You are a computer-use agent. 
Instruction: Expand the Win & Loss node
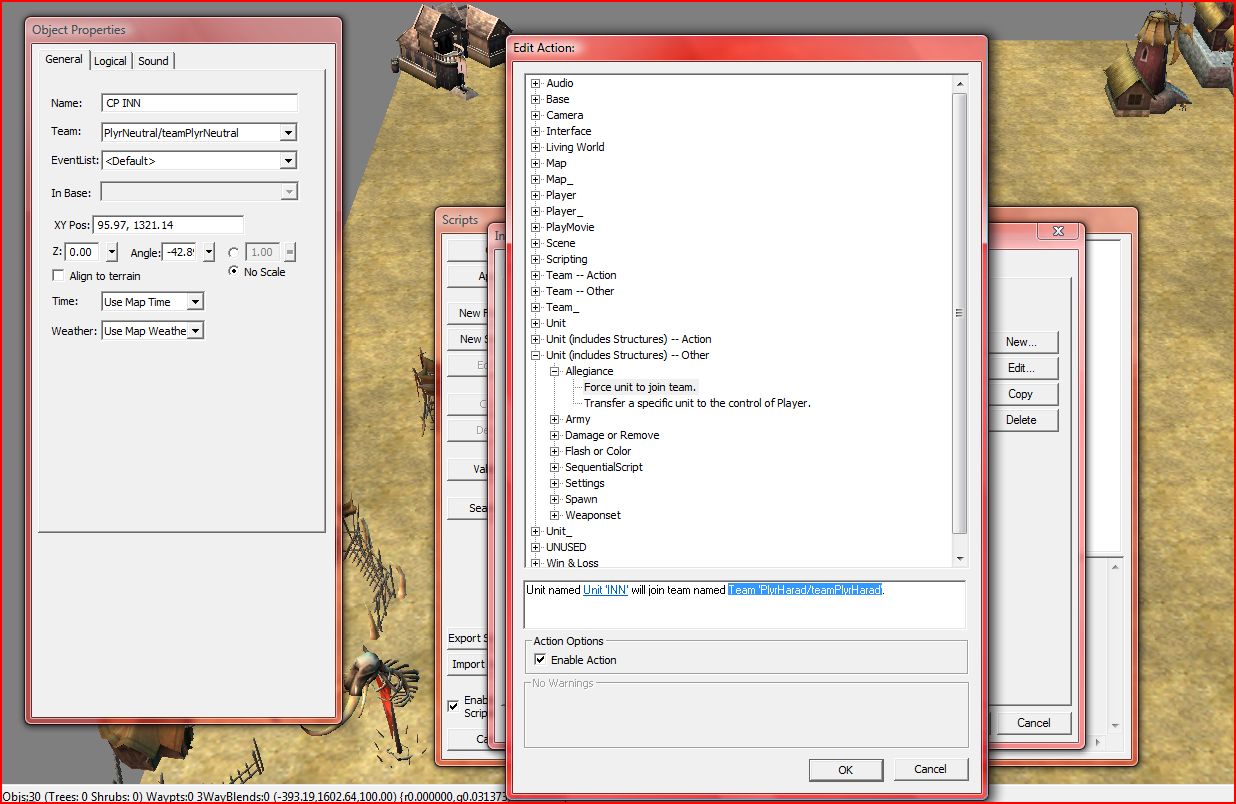(x=536, y=563)
